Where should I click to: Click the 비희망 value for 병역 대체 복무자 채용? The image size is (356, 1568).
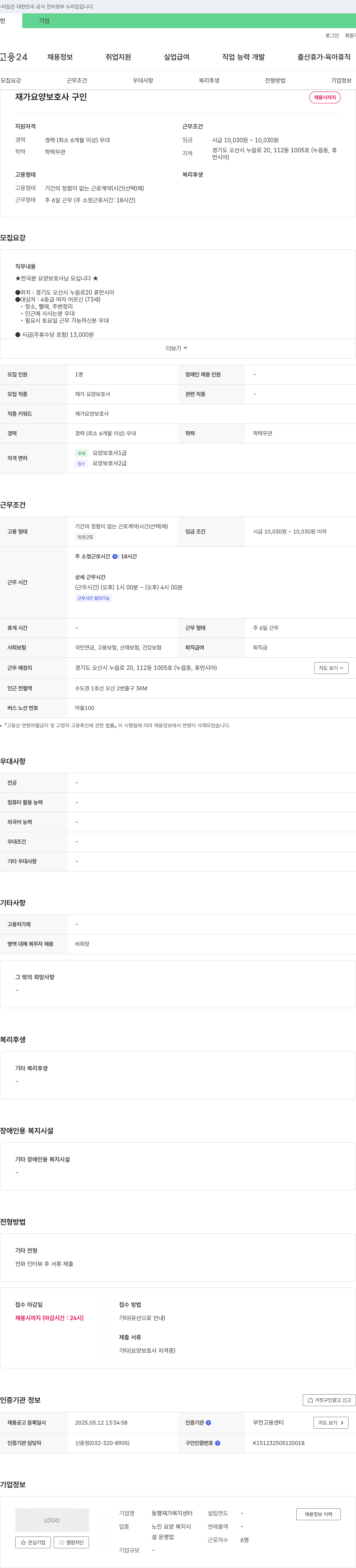[x=82, y=944]
